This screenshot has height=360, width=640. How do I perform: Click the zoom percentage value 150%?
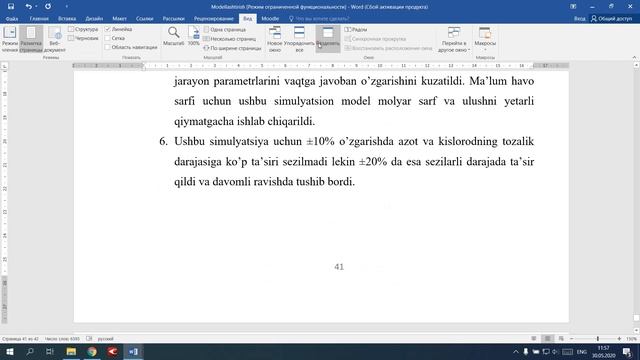tap(631, 339)
